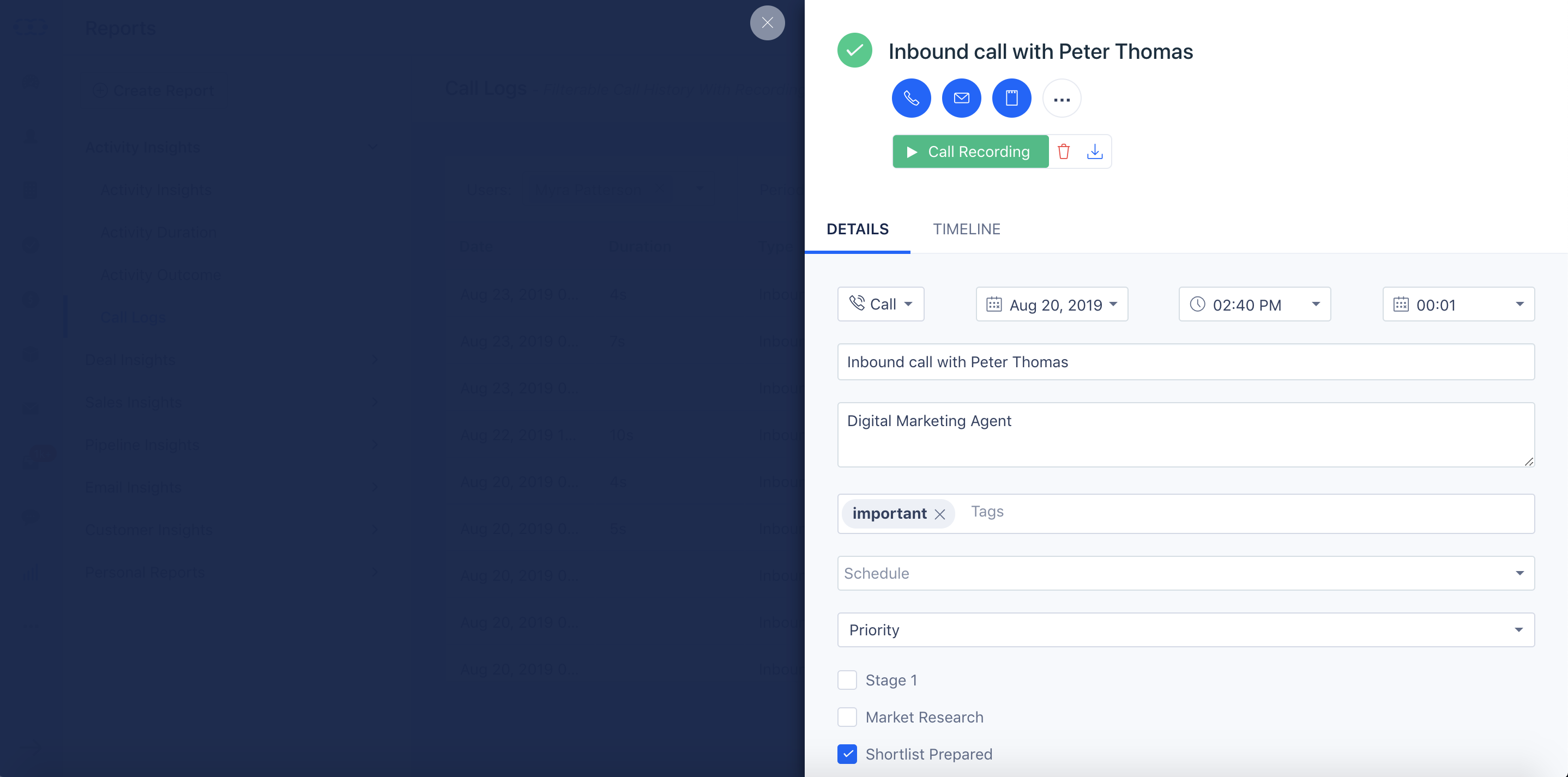Open the three-dot more options menu
Image resolution: width=1568 pixels, height=777 pixels.
pos(1062,98)
